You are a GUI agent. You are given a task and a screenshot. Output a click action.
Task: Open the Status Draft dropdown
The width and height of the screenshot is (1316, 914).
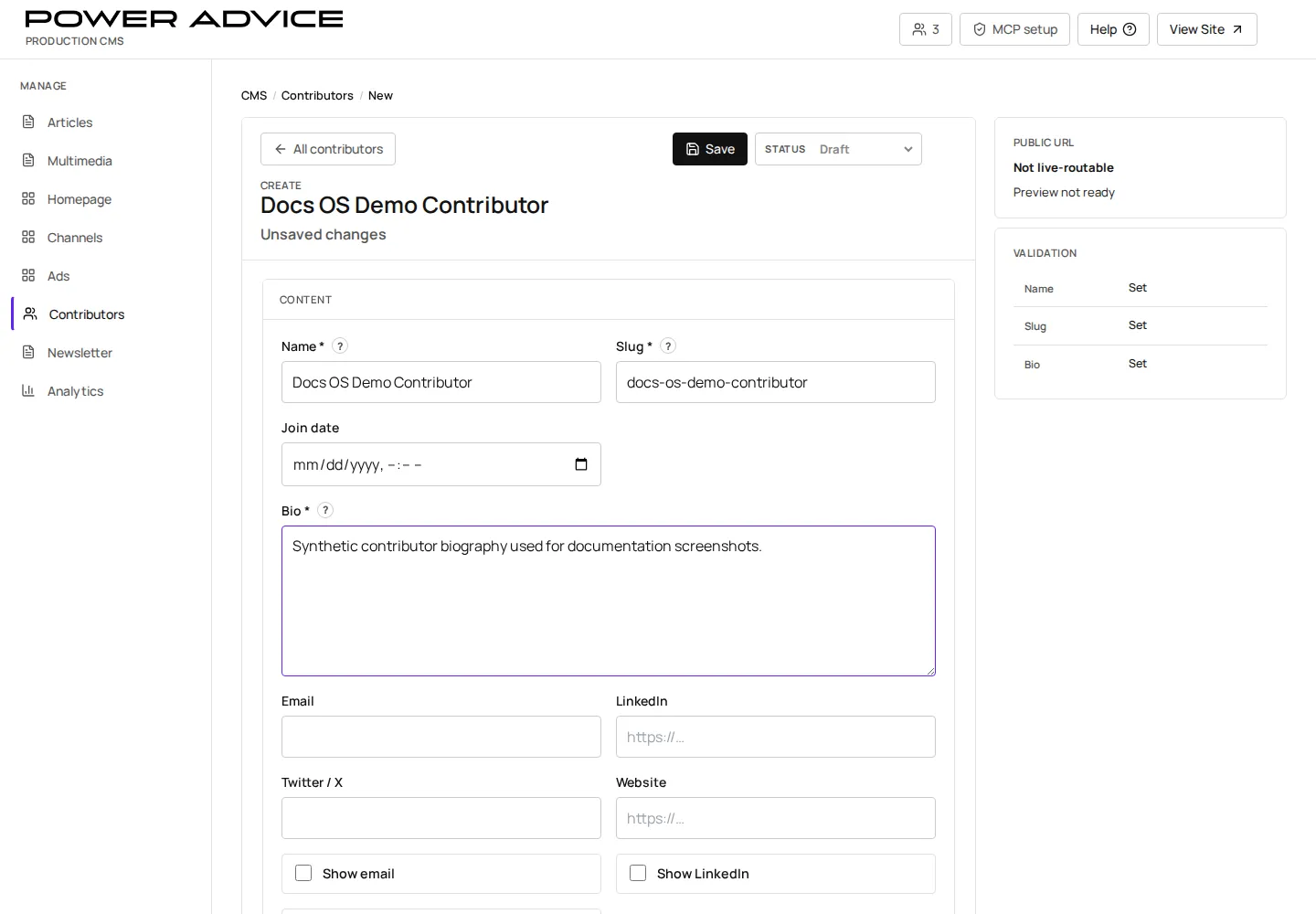tap(838, 149)
